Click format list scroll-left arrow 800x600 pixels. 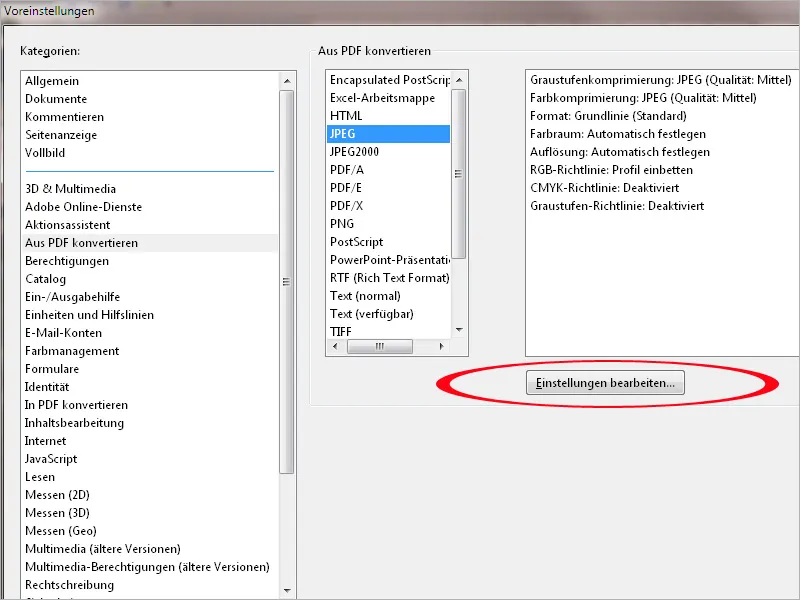coord(335,346)
